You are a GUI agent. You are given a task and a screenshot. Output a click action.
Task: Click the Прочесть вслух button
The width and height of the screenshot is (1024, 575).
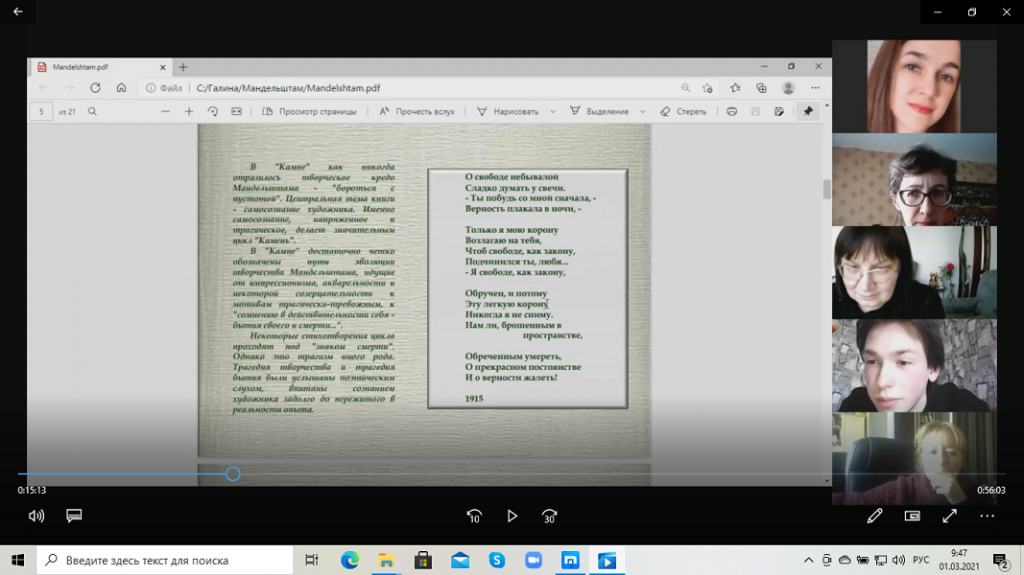coord(416,112)
